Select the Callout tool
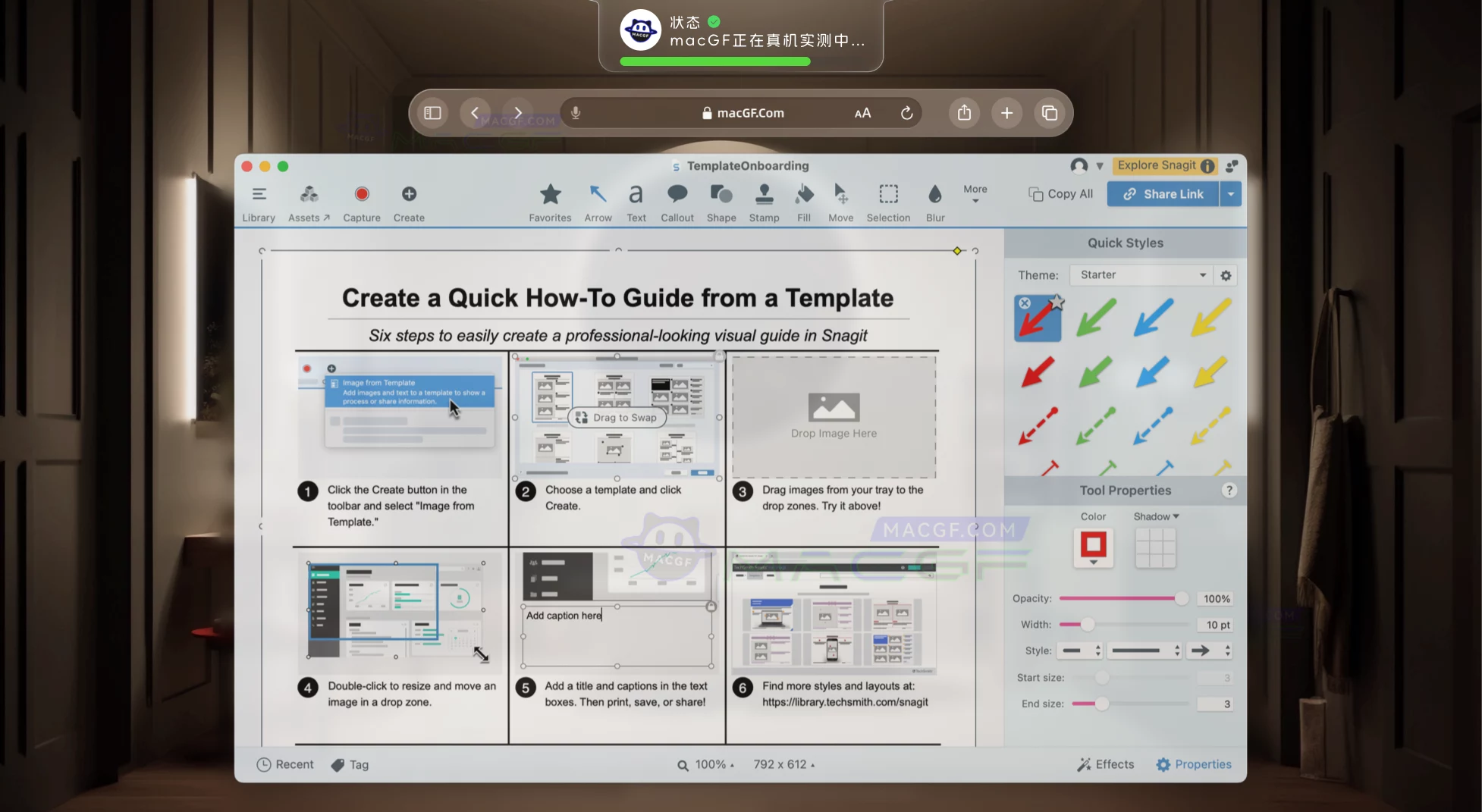Viewport: 1482px width, 812px height. click(x=677, y=201)
